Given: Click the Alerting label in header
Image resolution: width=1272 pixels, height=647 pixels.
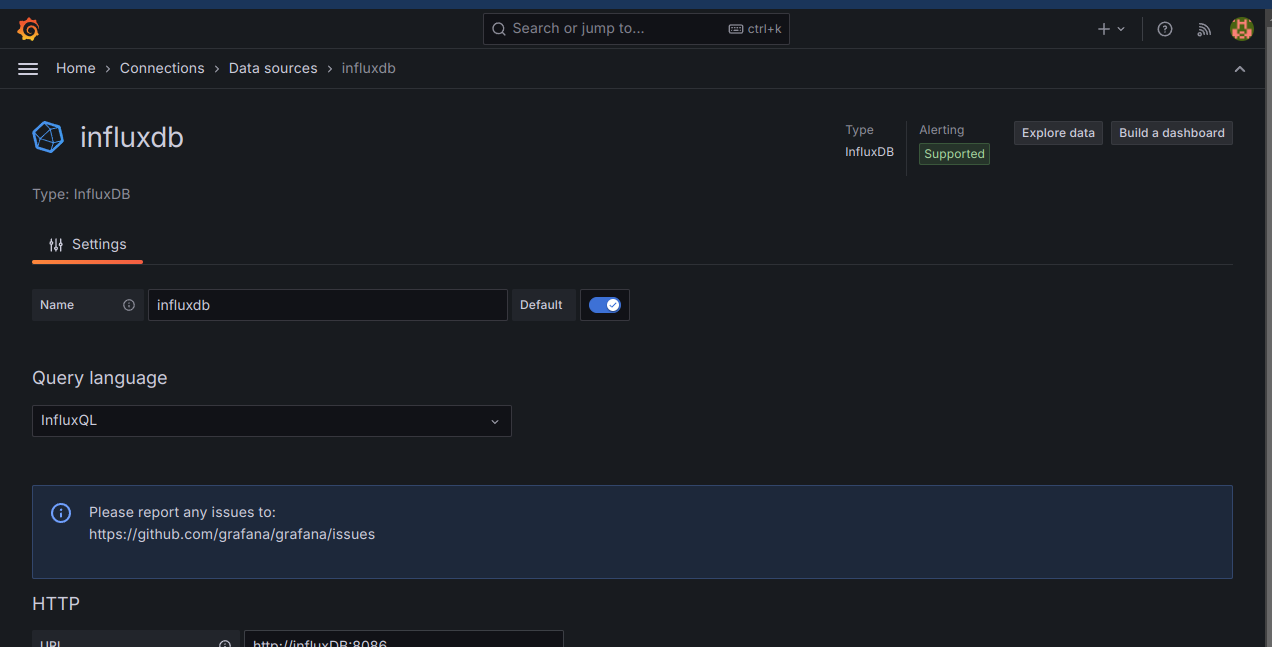Looking at the screenshot, I should coord(942,130).
